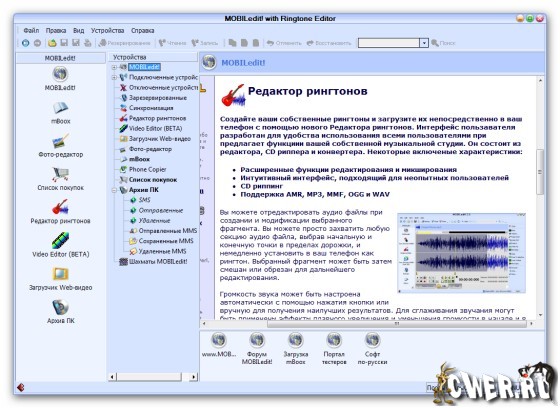Click the waveform screenshot thumbnail
Image resolution: width=560 pixels, height=408 pixels.
(461, 253)
